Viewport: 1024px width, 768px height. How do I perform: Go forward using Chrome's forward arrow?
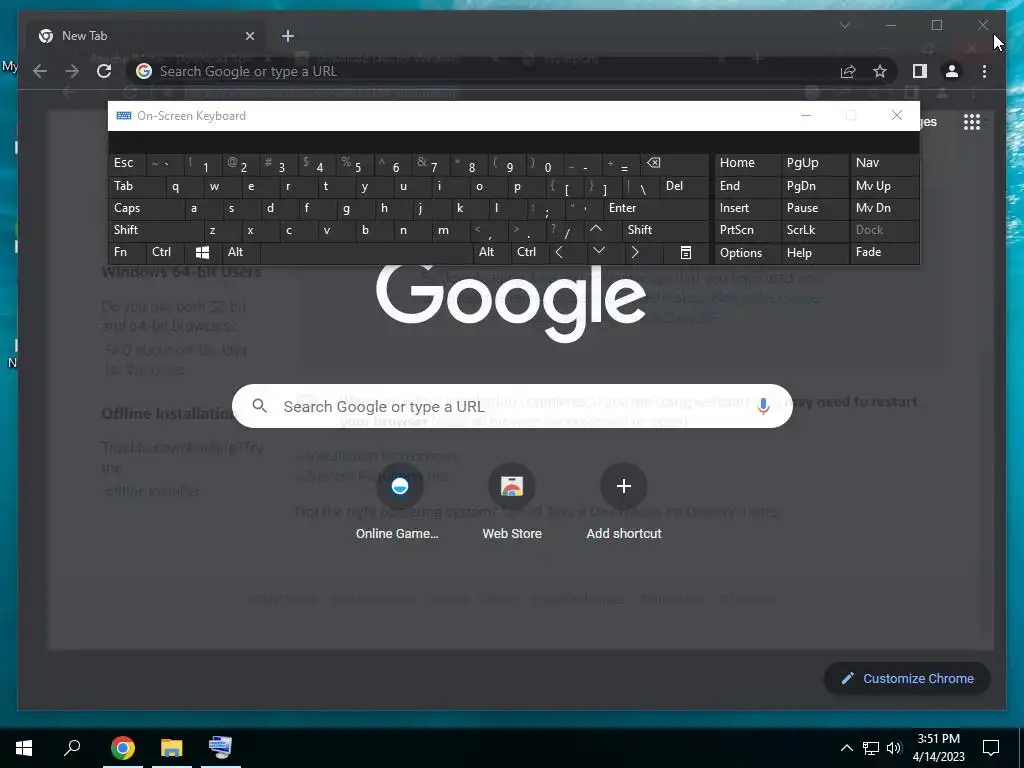(x=72, y=71)
